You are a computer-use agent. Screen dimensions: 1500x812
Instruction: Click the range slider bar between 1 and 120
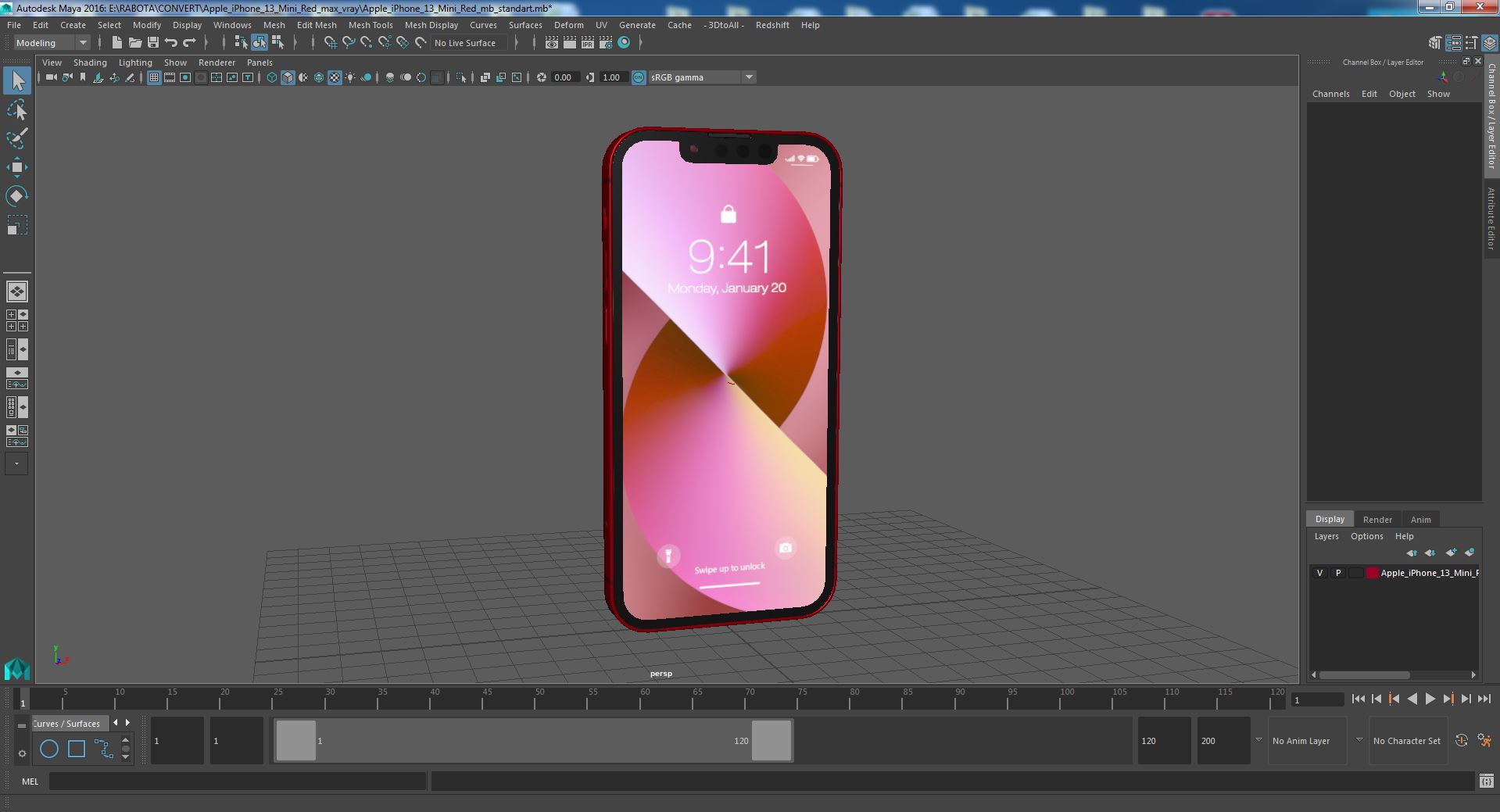[533, 741]
